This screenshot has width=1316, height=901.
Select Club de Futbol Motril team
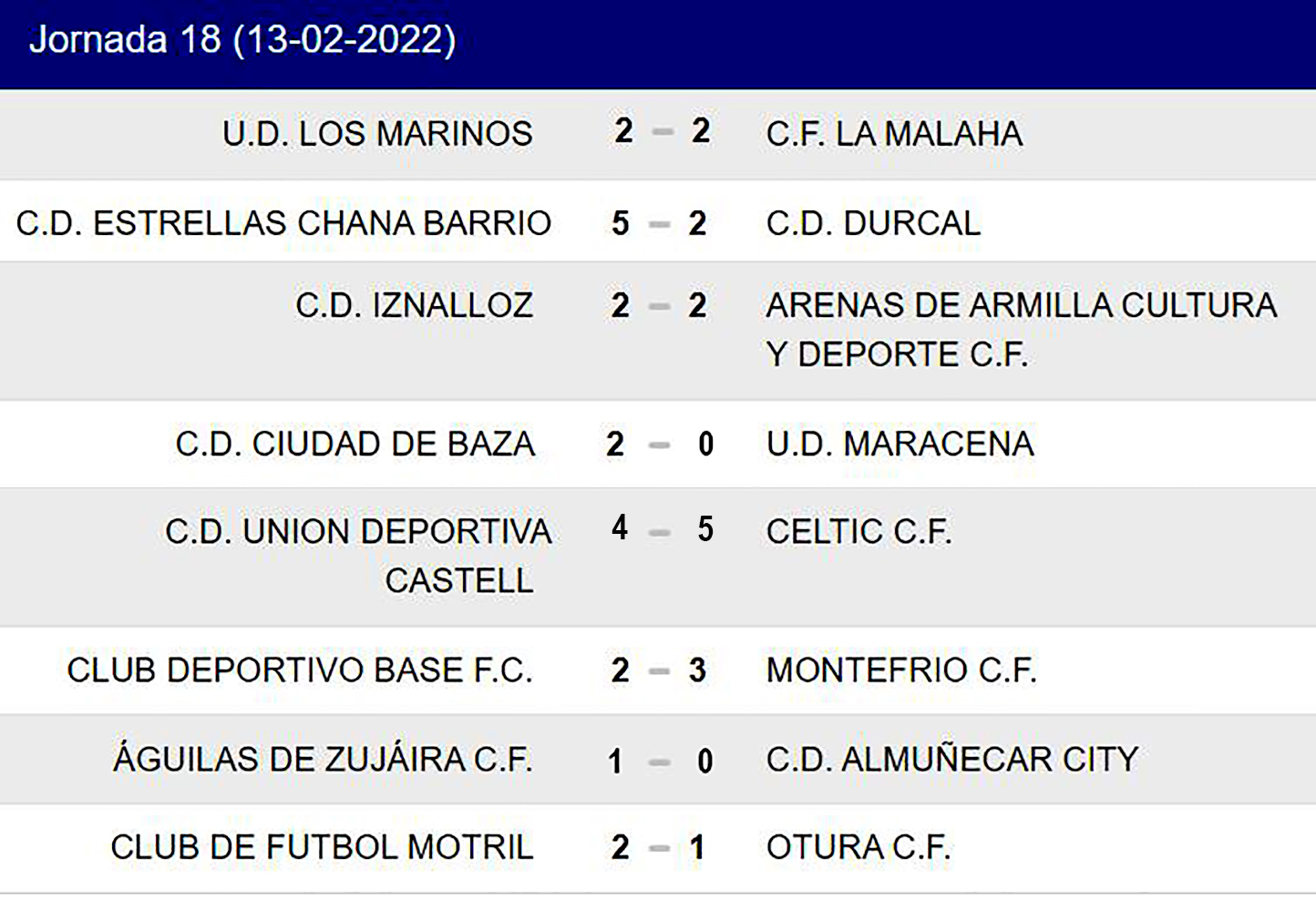(x=322, y=847)
